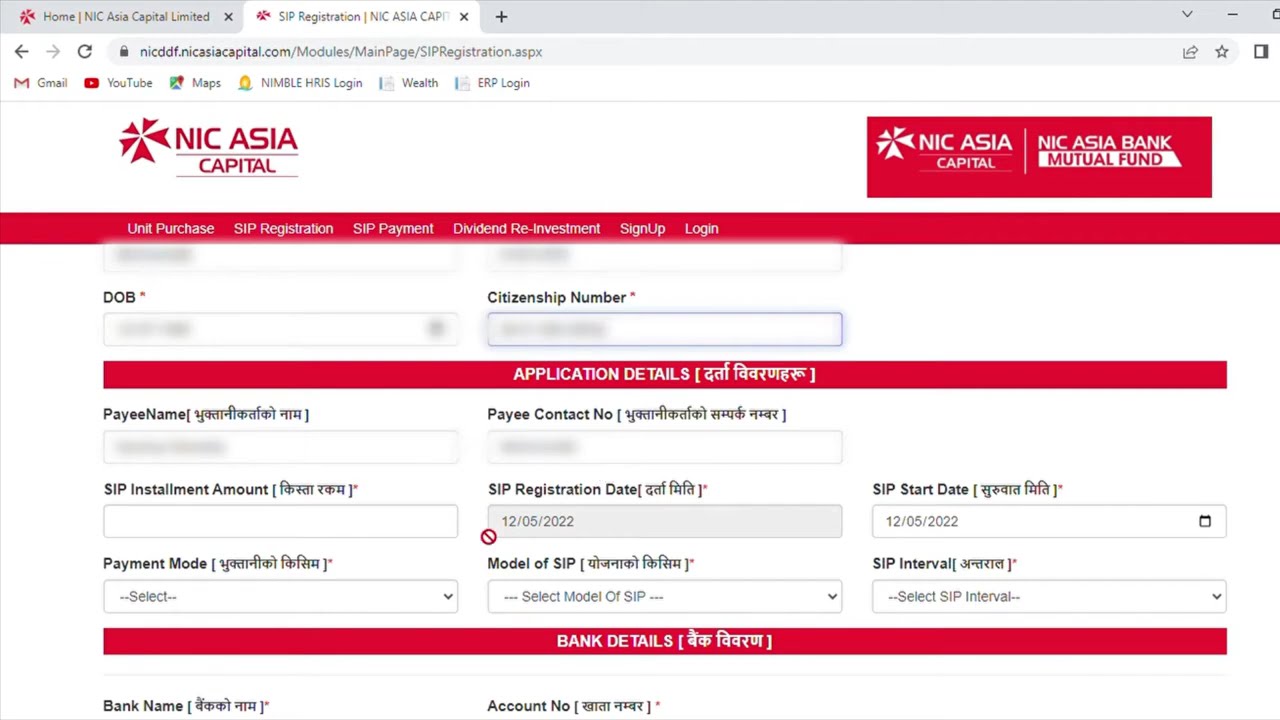Open Gmail bookmark
Screen dimensions: 1280x720
click(41, 83)
